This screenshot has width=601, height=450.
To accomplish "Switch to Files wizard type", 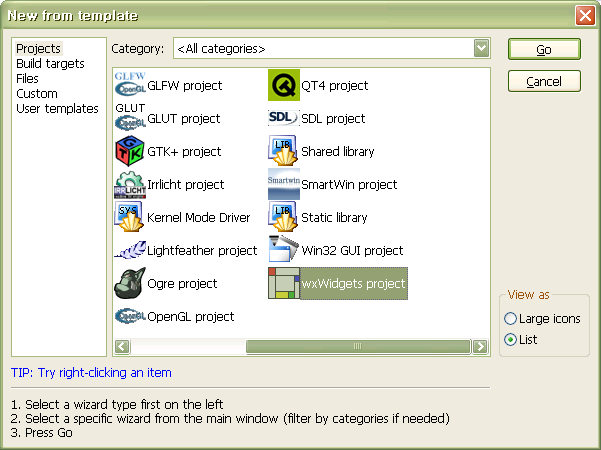I will (x=27, y=79).
